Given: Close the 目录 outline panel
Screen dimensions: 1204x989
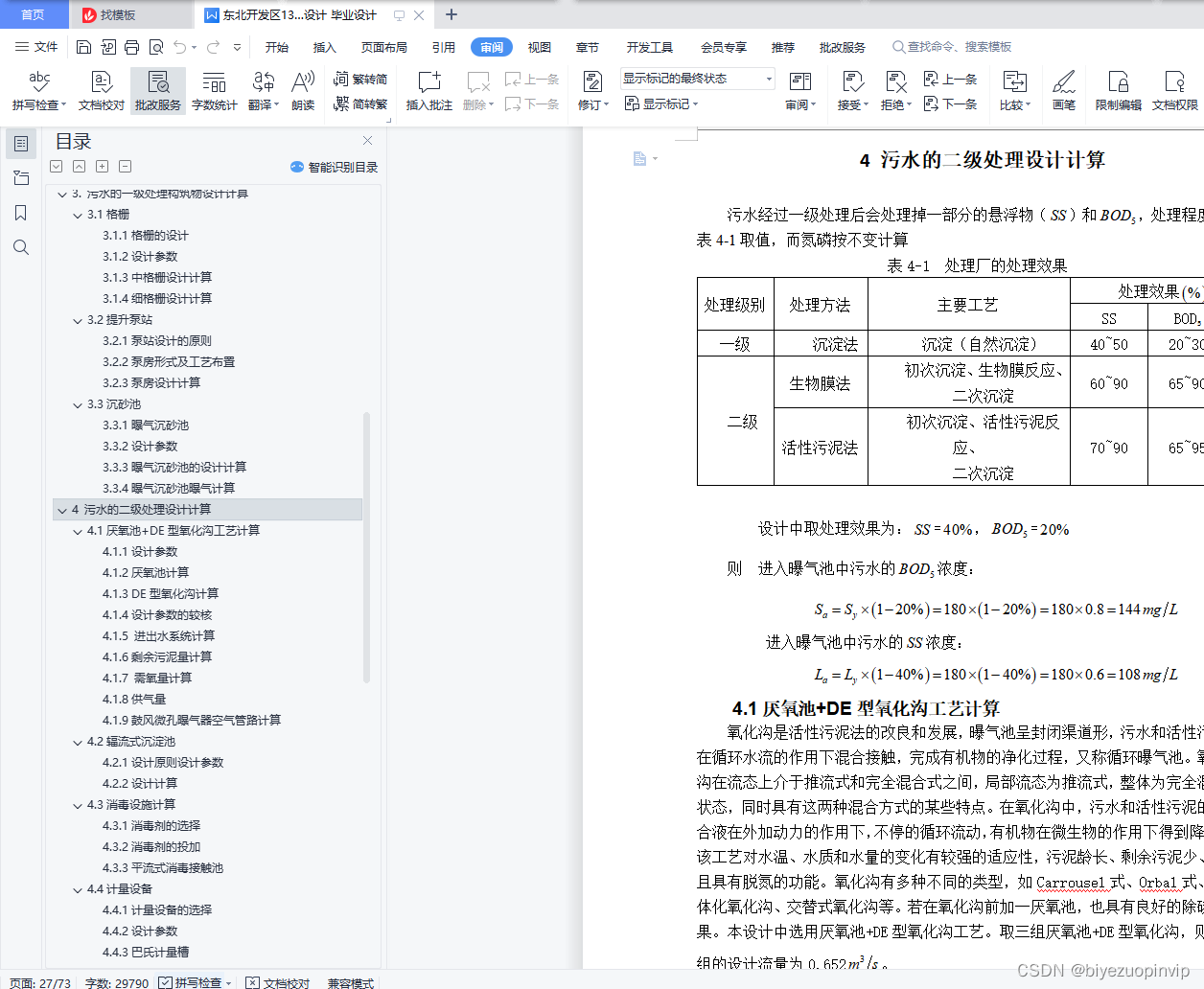Looking at the screenshot, I should [x=367, y=141].
